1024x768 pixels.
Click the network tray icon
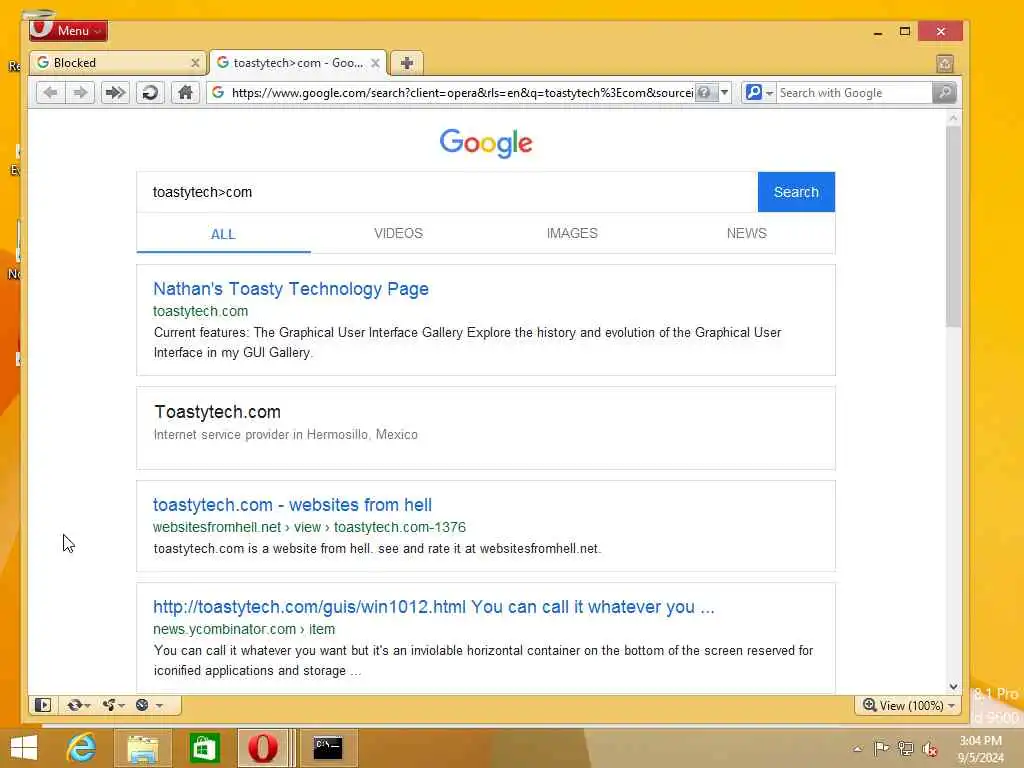905,748
